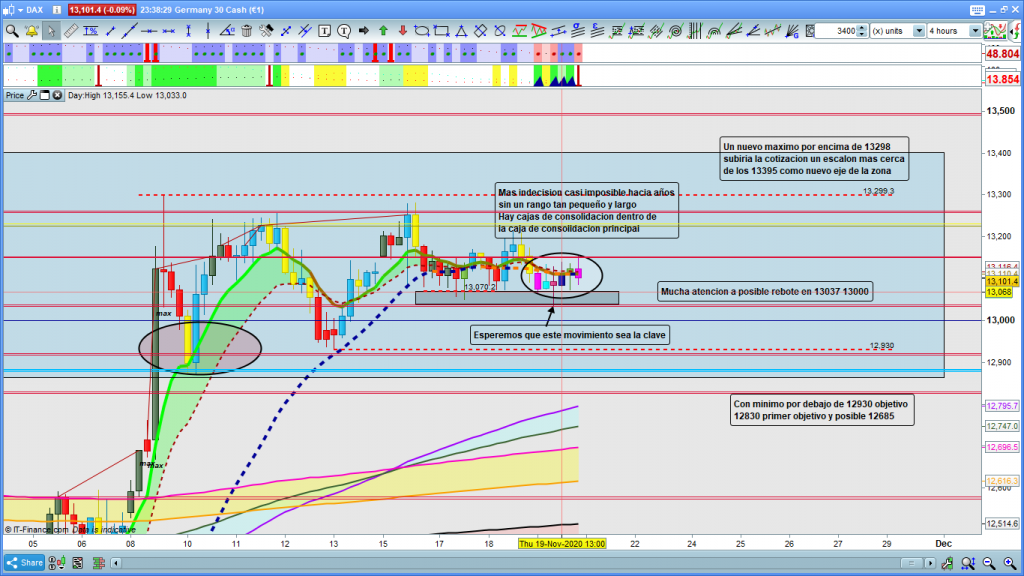Select the ruler measurement tool

click(x=69, y=31)
